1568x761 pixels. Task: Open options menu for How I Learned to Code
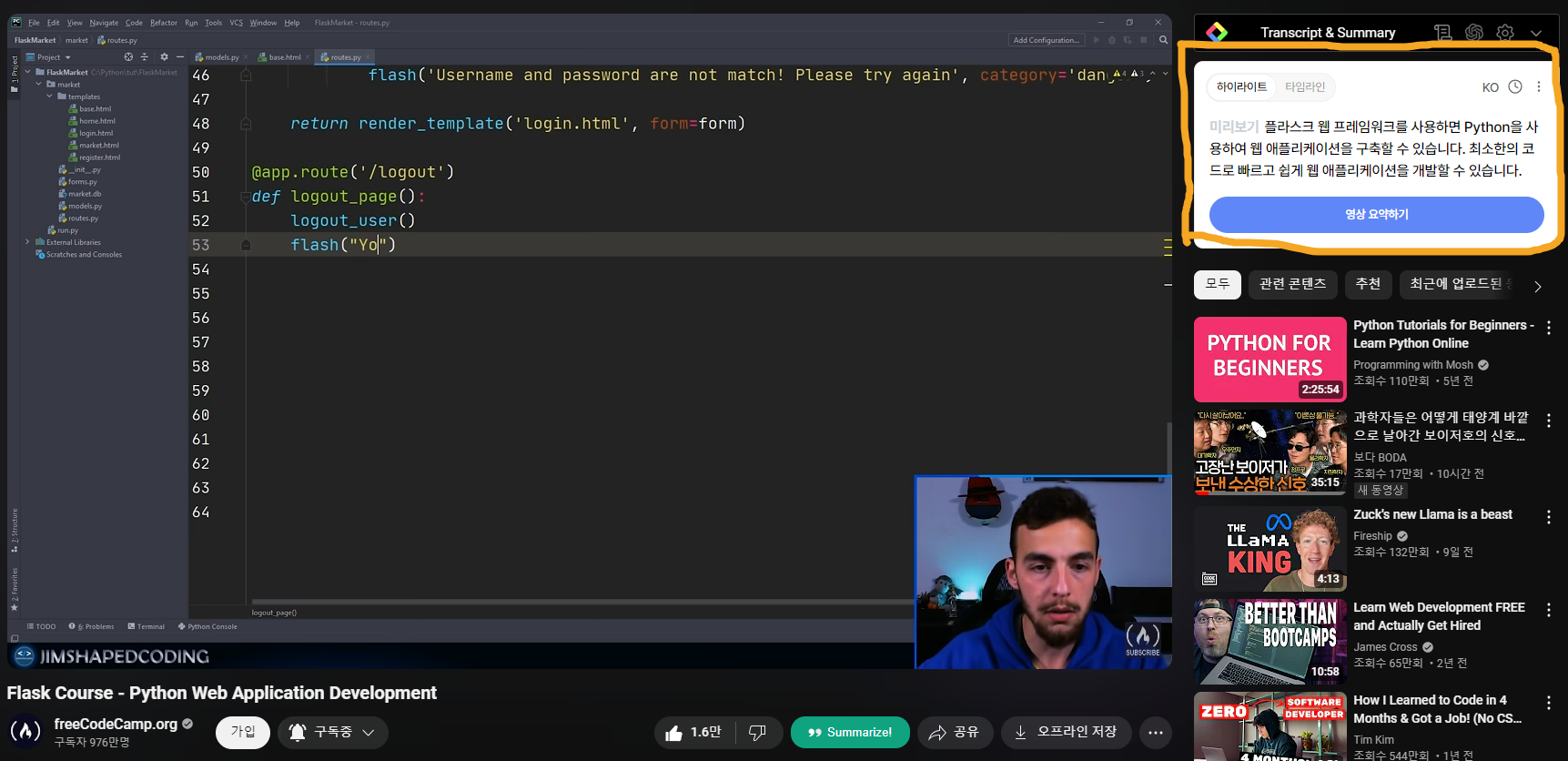(1549, 703)
